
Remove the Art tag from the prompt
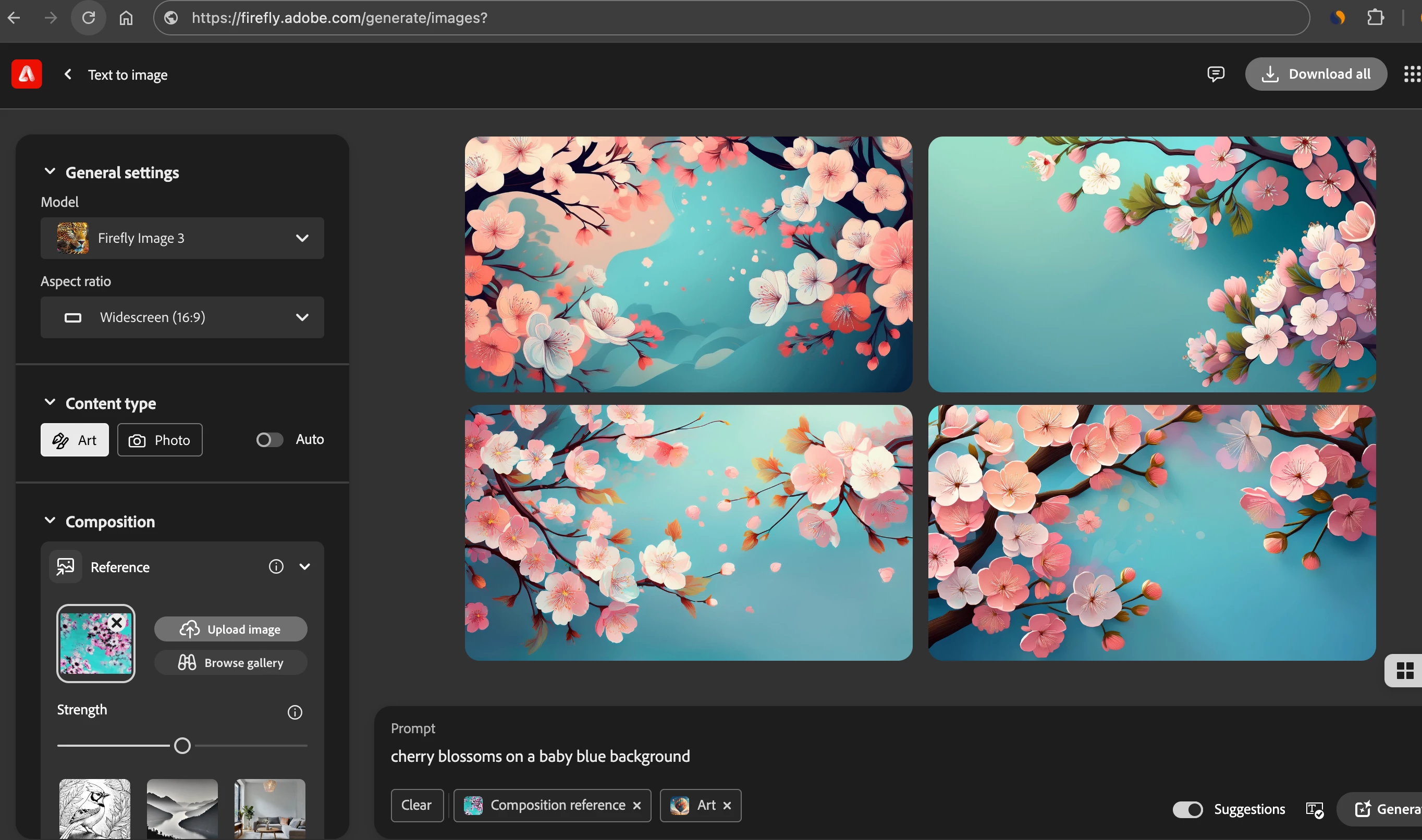click(727, 806)
